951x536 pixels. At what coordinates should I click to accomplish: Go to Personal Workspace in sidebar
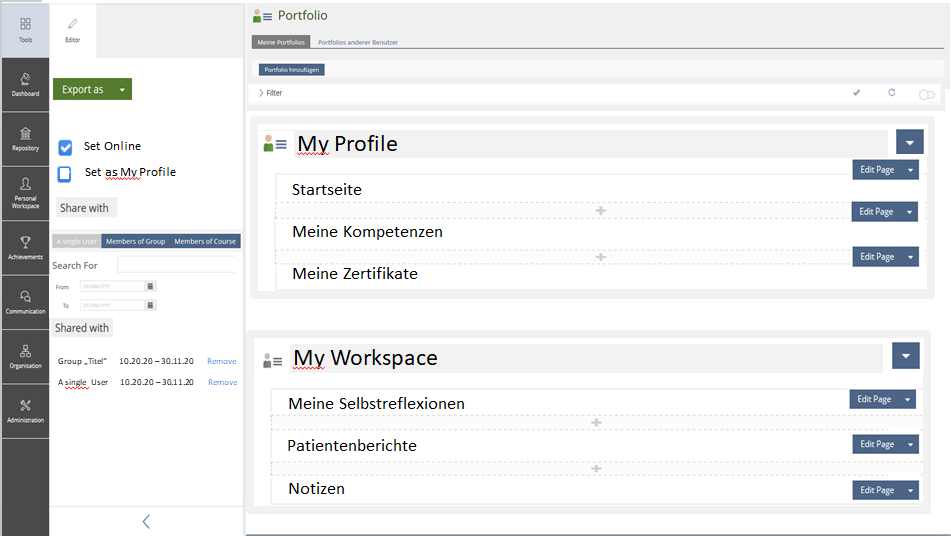tap(25, 193)
